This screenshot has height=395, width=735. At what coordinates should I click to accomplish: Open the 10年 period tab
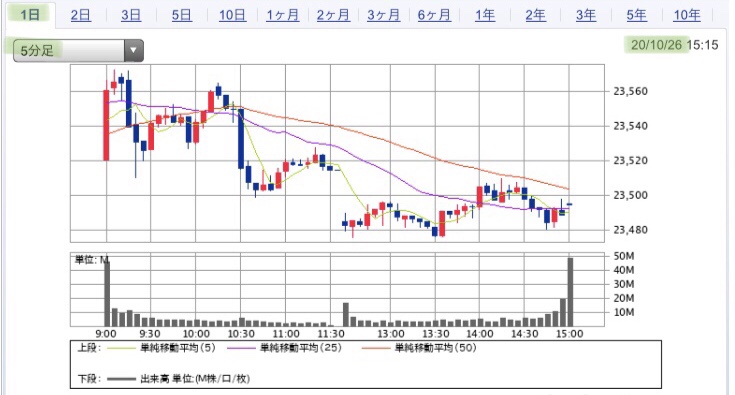pos(687,15)
